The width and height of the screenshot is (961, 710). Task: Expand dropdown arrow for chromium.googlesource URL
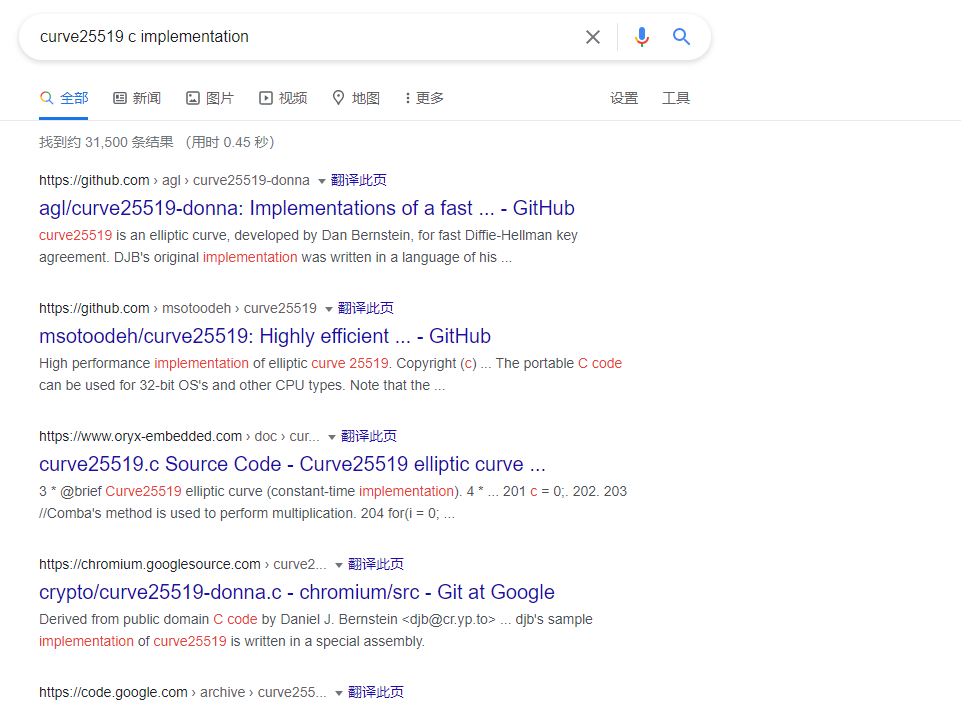tap(338, 565)
